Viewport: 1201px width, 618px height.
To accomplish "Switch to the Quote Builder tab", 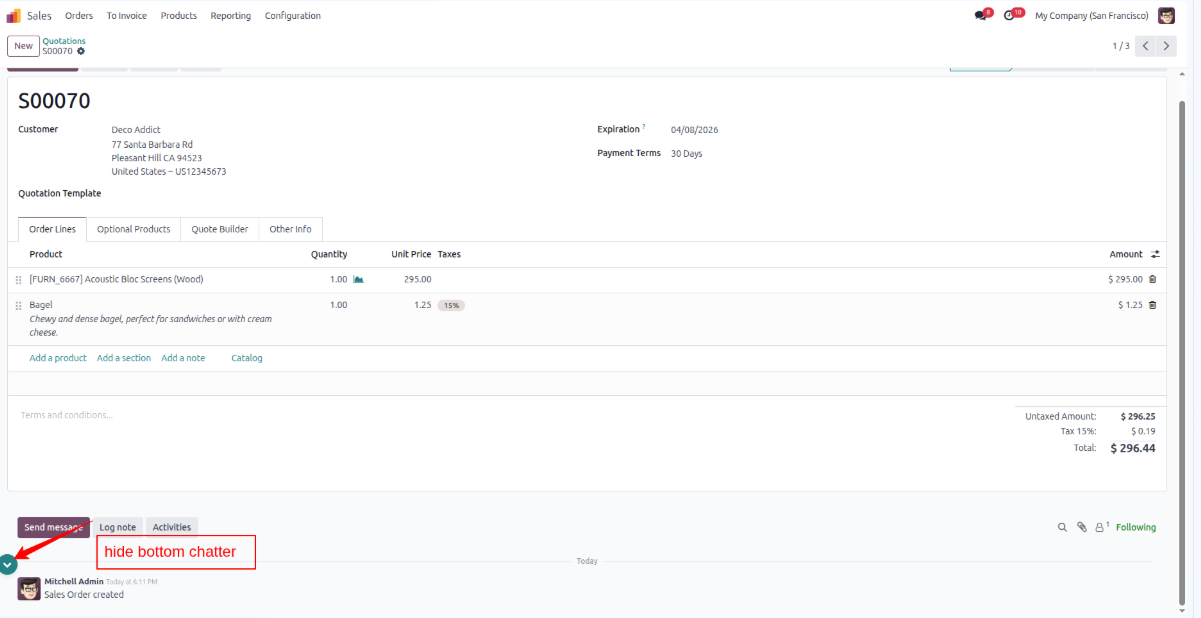I will [220, 229].
